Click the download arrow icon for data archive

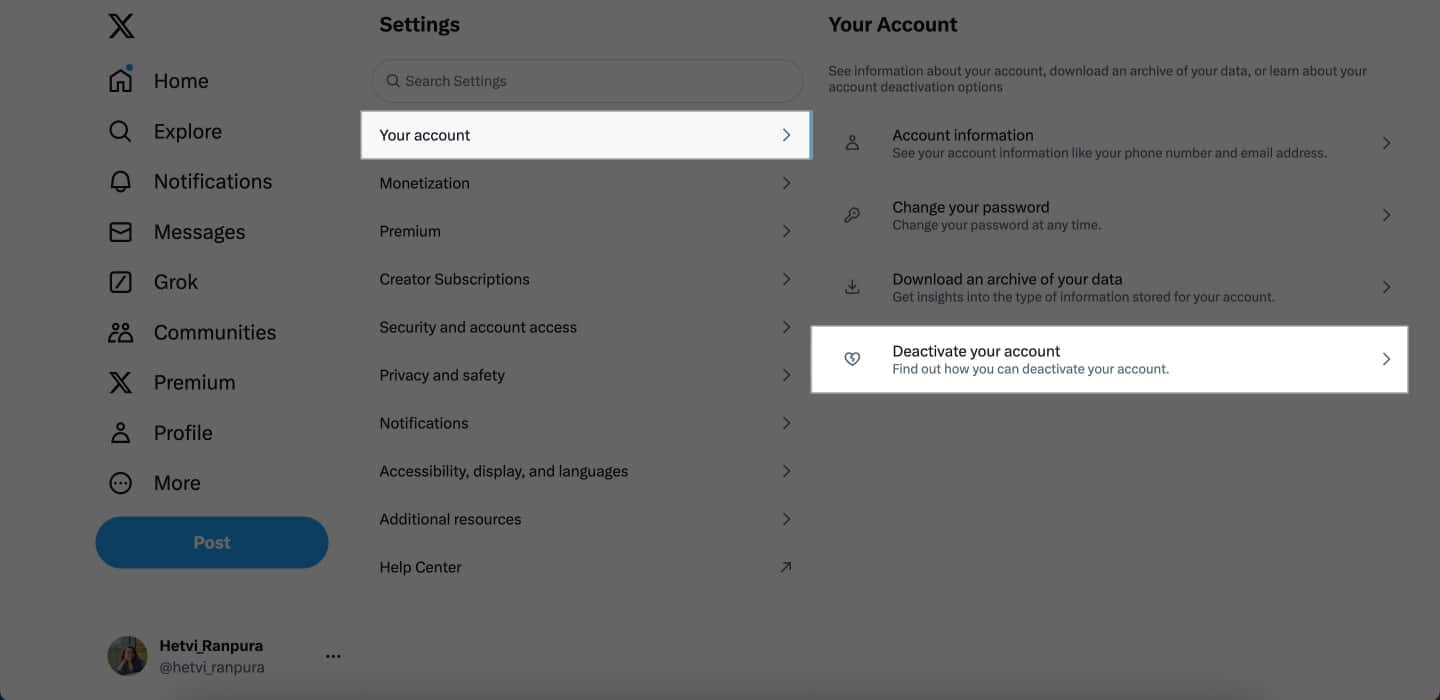(x=852, y=287)
